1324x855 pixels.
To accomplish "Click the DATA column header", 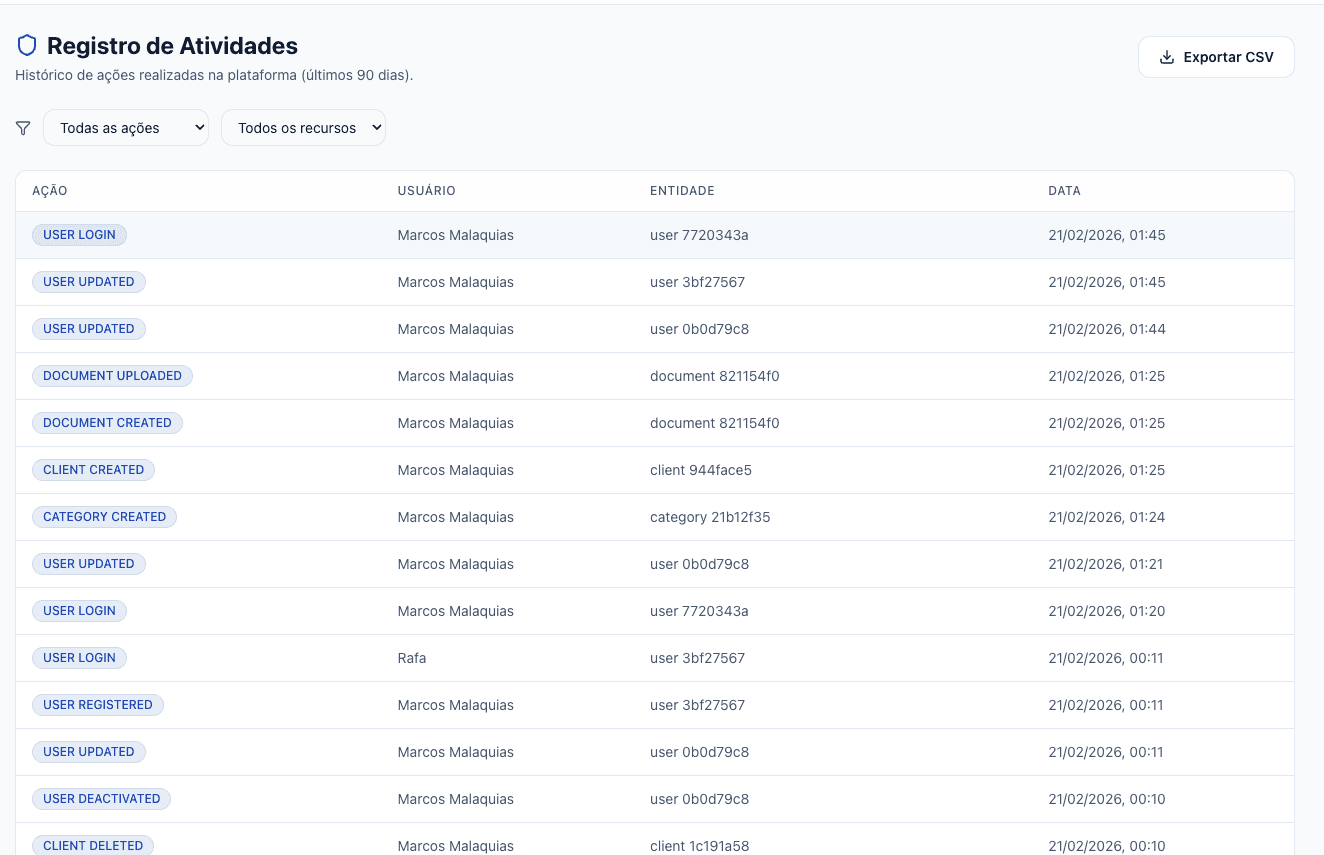I will pos(1064,191).
